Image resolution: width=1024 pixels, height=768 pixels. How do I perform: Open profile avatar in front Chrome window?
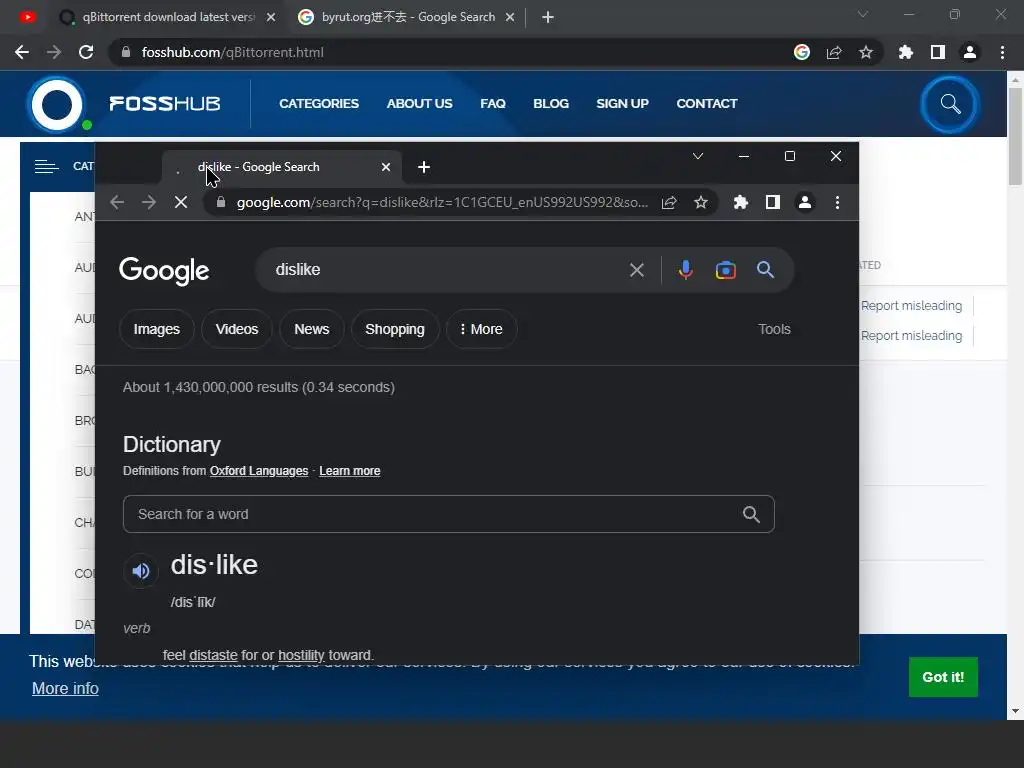(805, 202)
